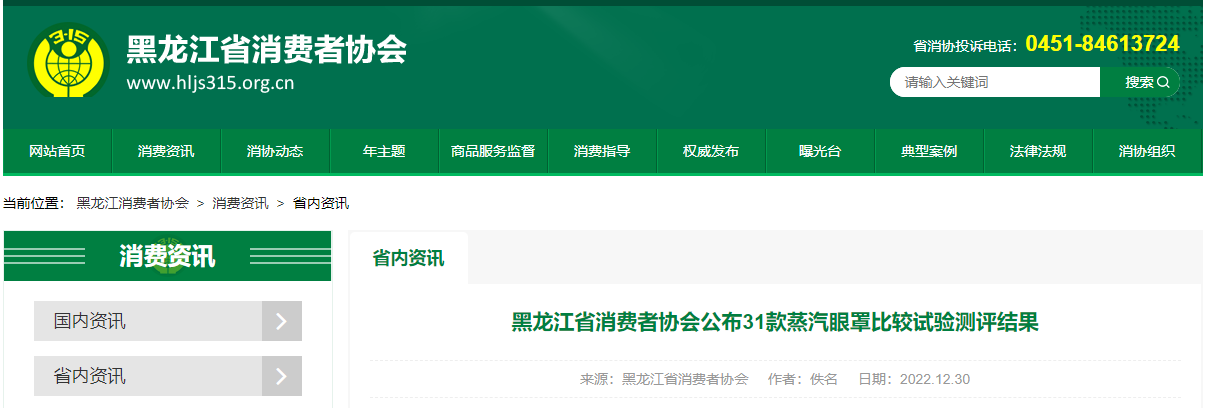
Task: Click the sidebar header 消费资讯
Action: tap(167, 256)
